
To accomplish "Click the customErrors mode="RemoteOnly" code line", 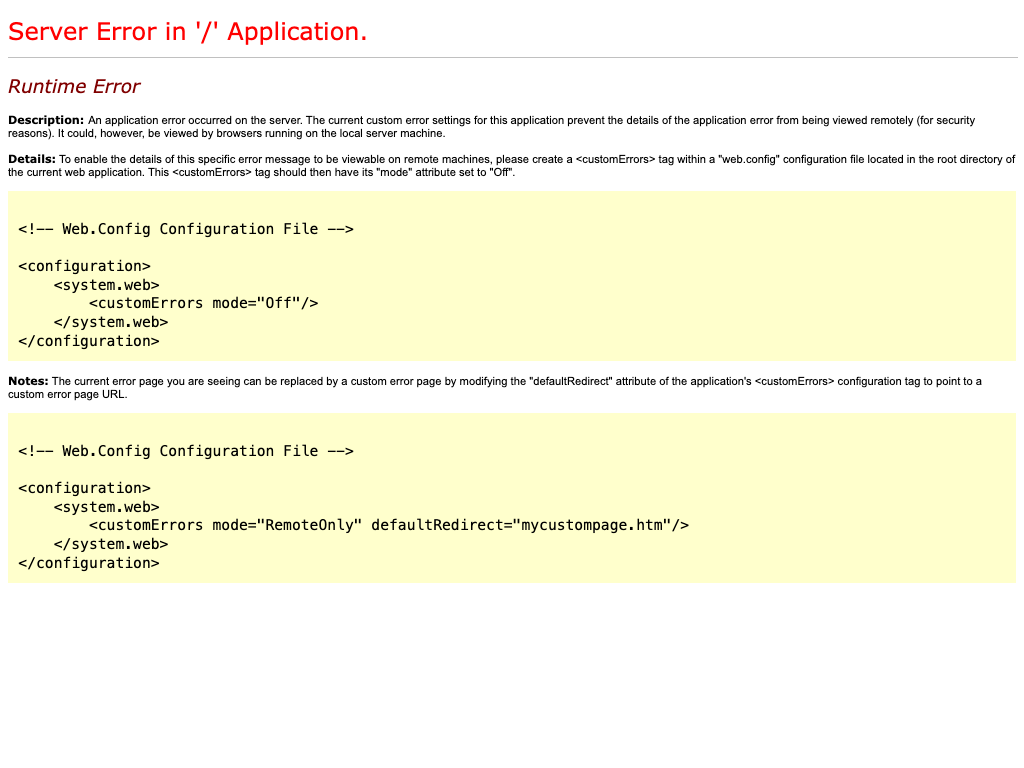I will [x=388, y=525].
